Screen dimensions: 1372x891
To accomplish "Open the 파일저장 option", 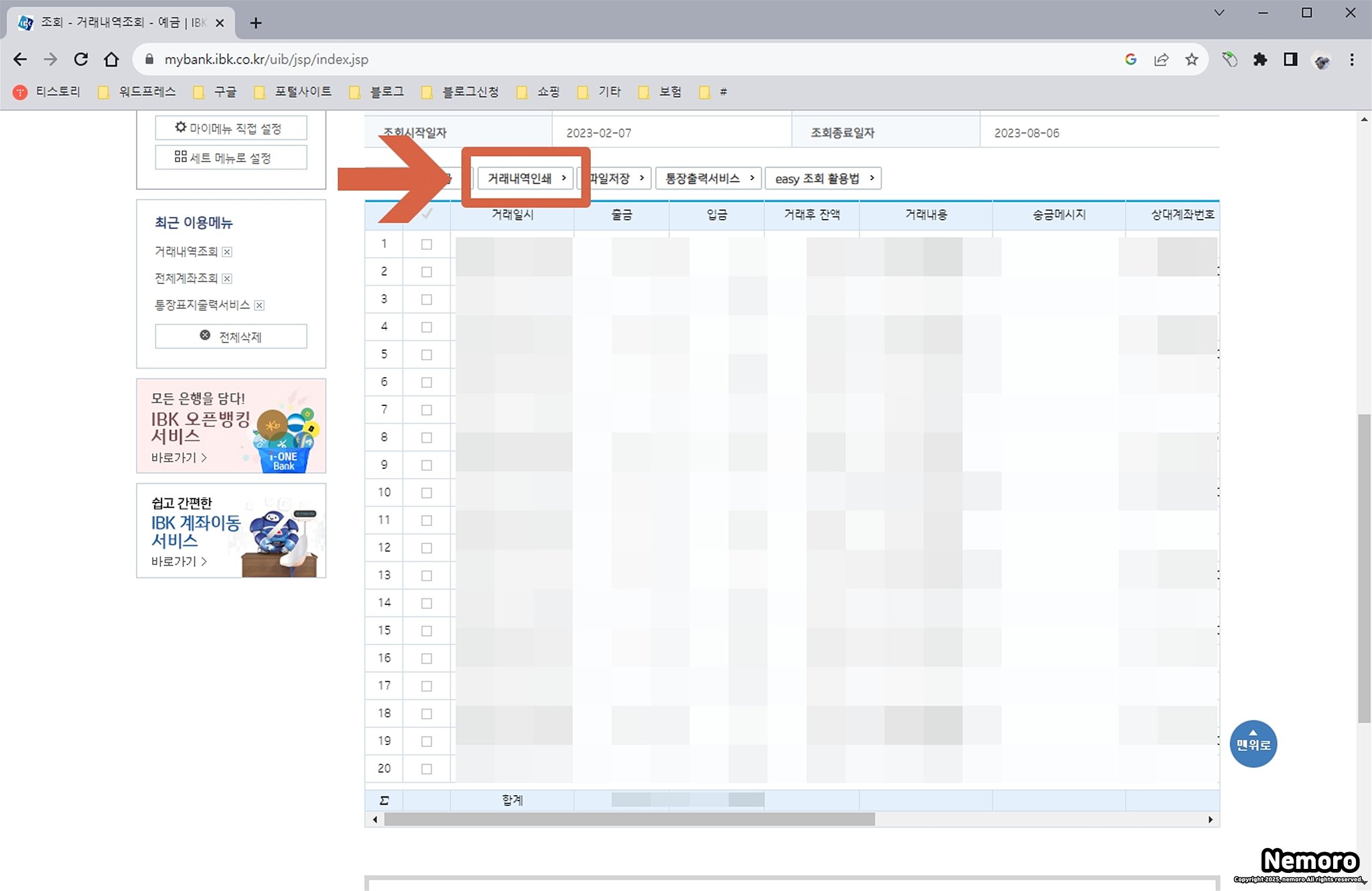I will (616, 178).
